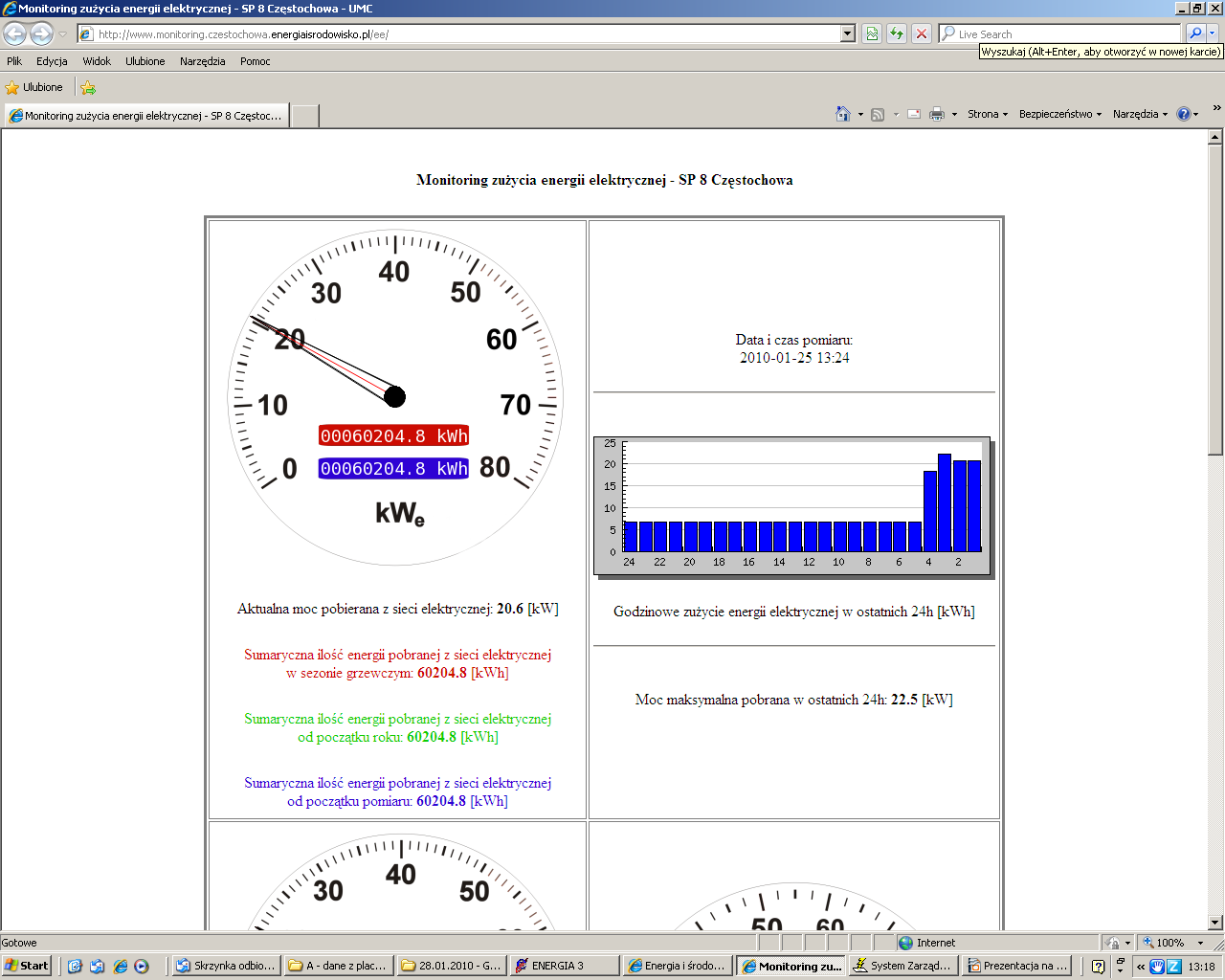Expand hidden tray icons double arrow
Viewport: 1225px width, 980px height.
1141,967
